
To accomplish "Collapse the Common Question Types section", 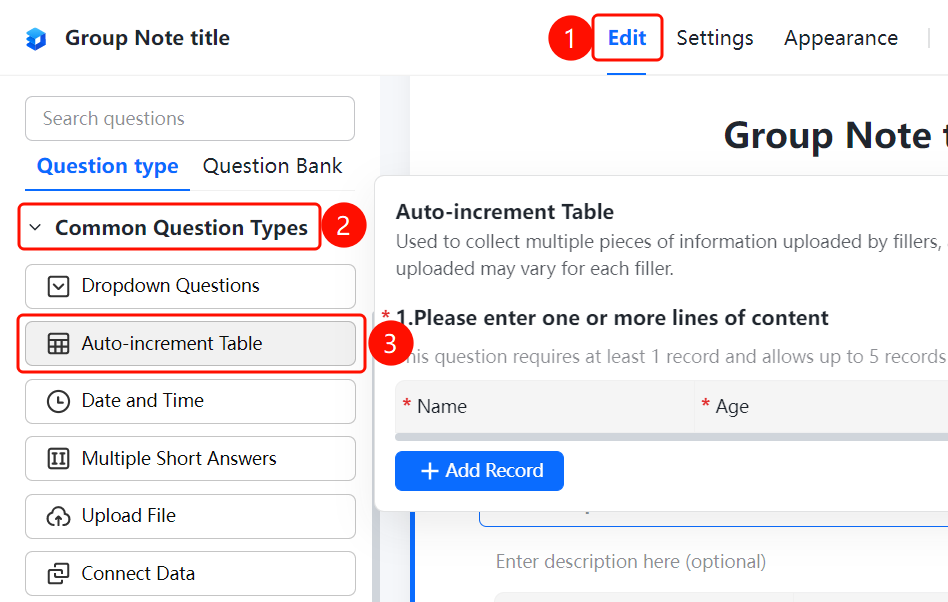I will [x=35, y=227].
